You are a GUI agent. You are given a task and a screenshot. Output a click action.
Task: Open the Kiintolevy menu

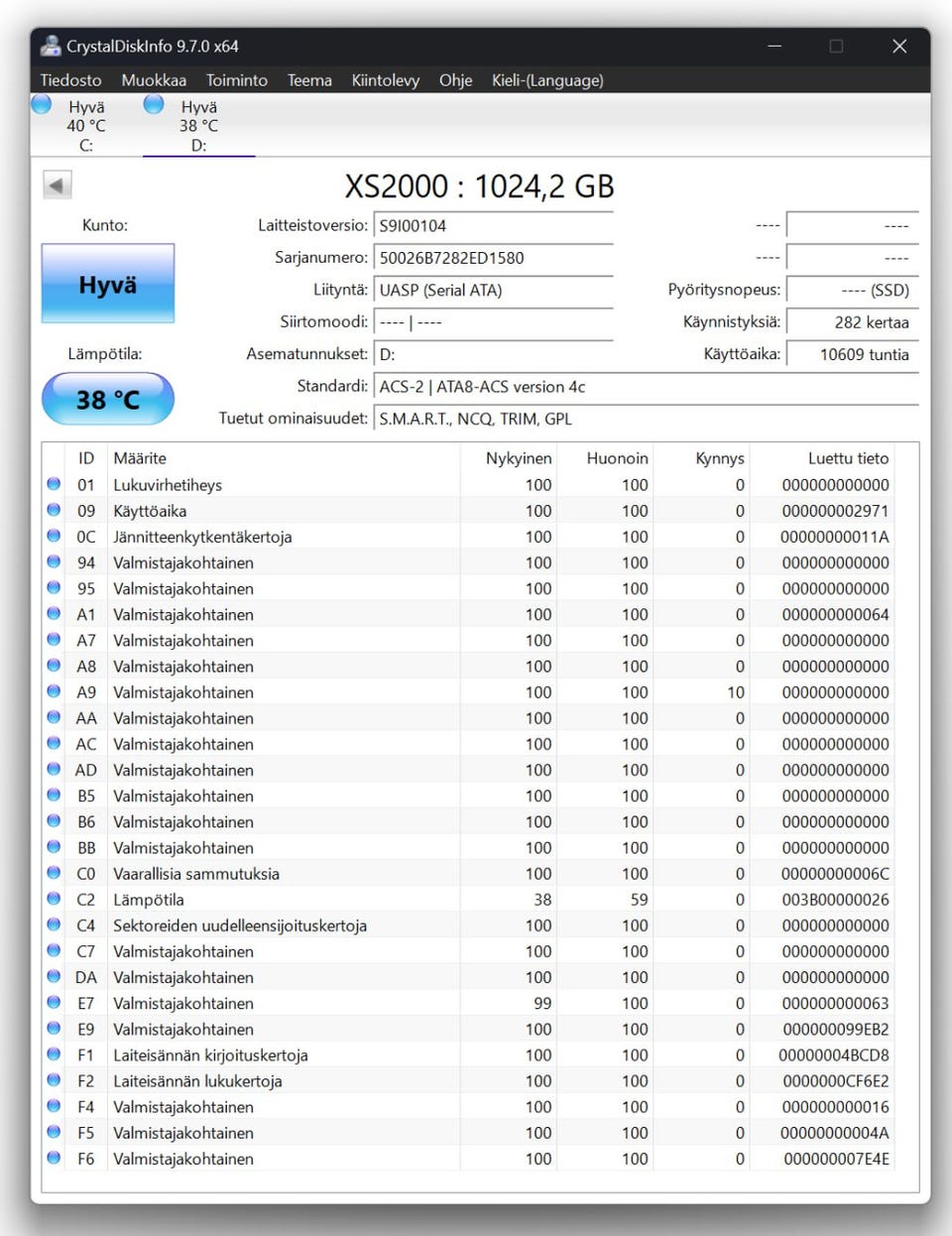pos(386,80)
